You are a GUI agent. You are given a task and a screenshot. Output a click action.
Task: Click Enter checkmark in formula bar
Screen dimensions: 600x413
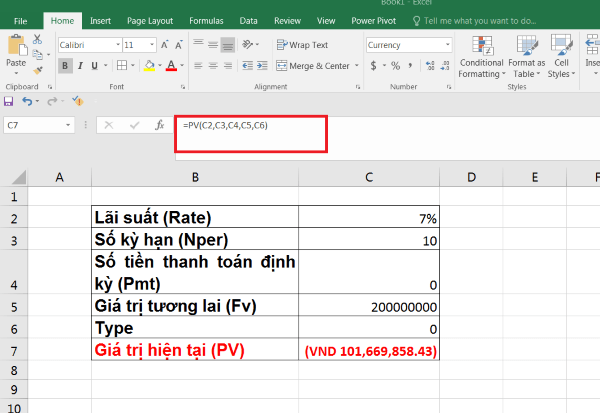134,125
